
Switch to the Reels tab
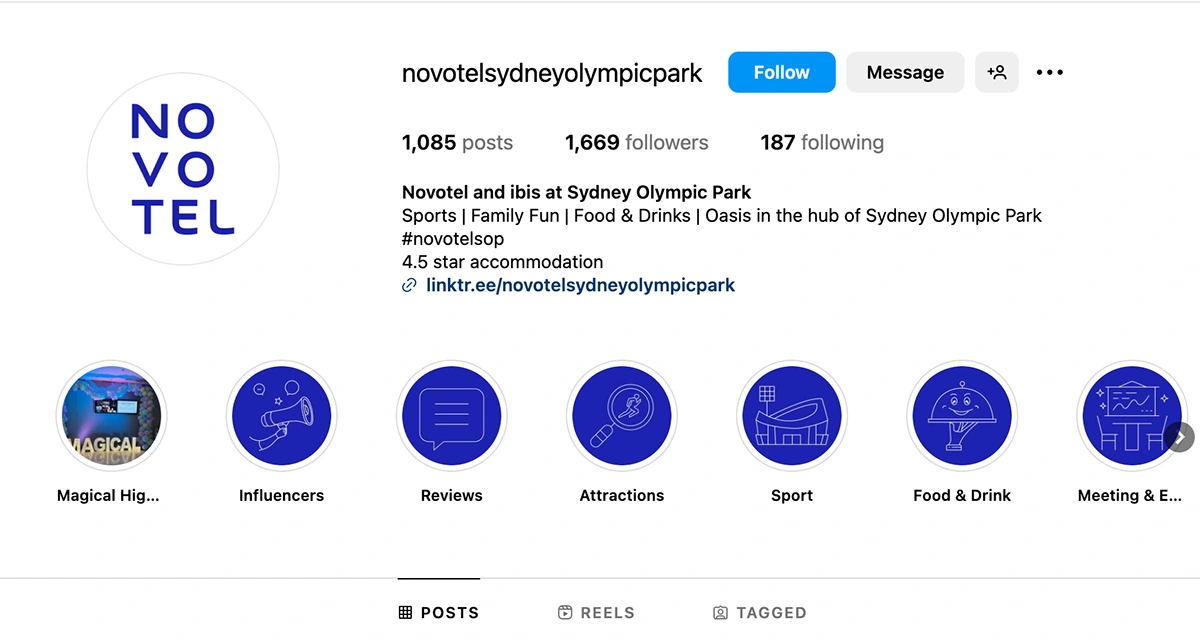[596, 613]
